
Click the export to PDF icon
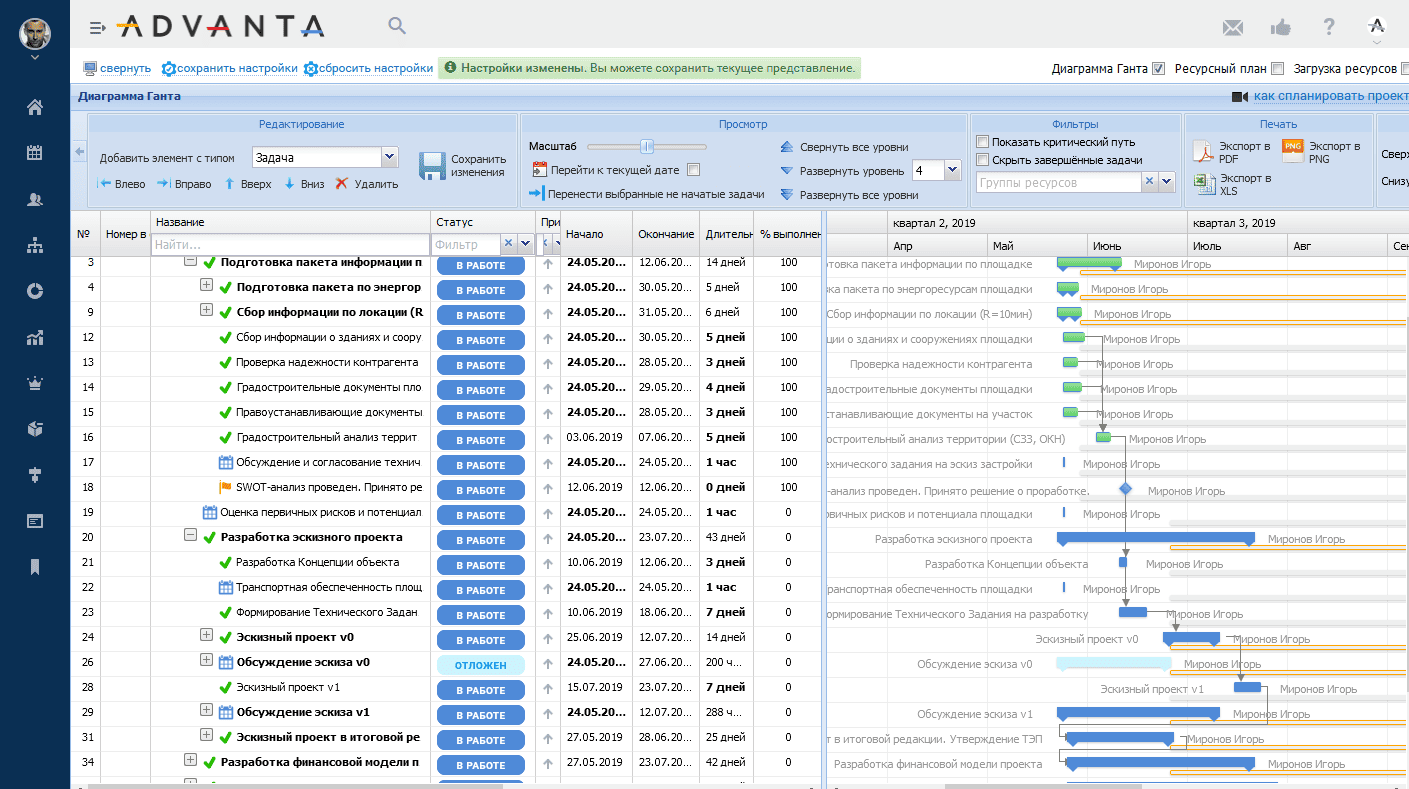point(1203,152)
